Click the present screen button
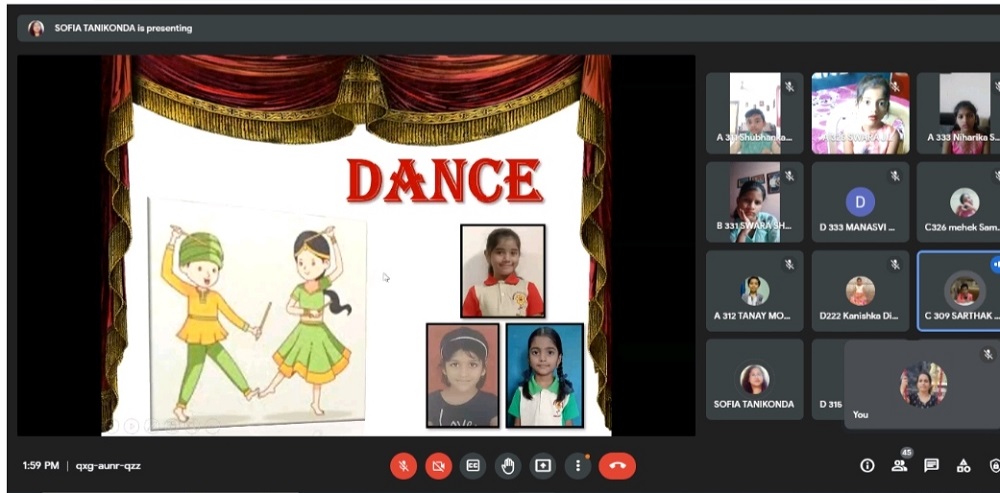This screenshot has width=1000, height=493. click(543, 465)
